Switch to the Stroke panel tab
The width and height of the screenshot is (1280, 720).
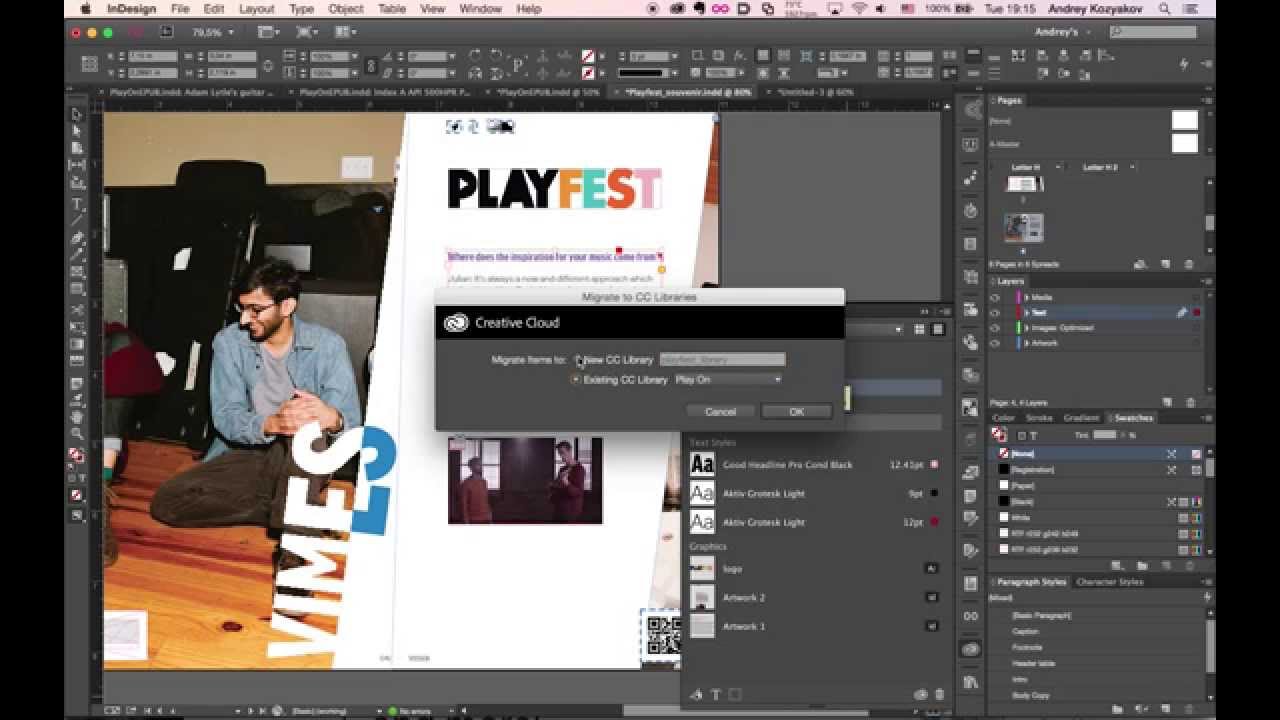tap(1039, 418)
